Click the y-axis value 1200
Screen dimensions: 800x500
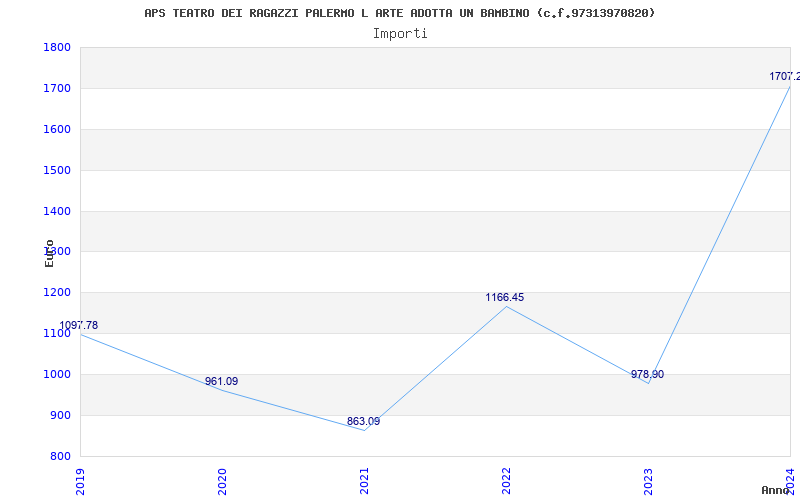(57, 292)
